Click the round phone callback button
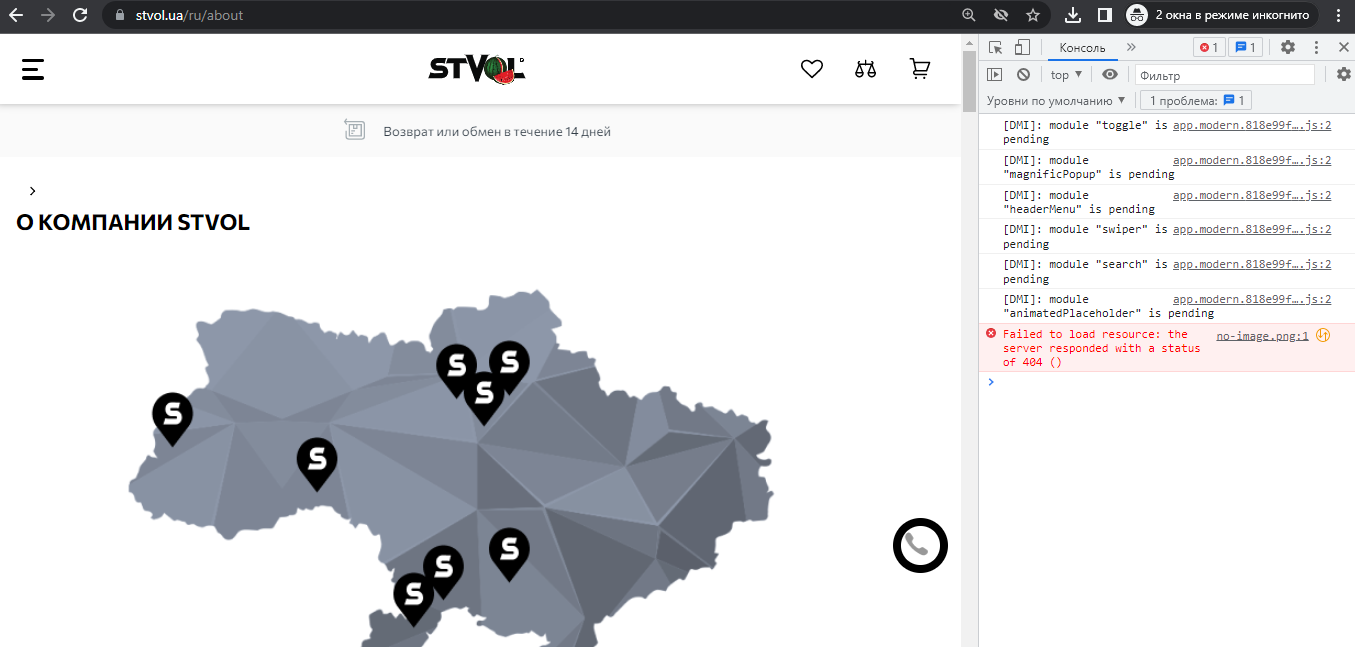This screenshot has width=1355, height=647. [x=920, y=546]
